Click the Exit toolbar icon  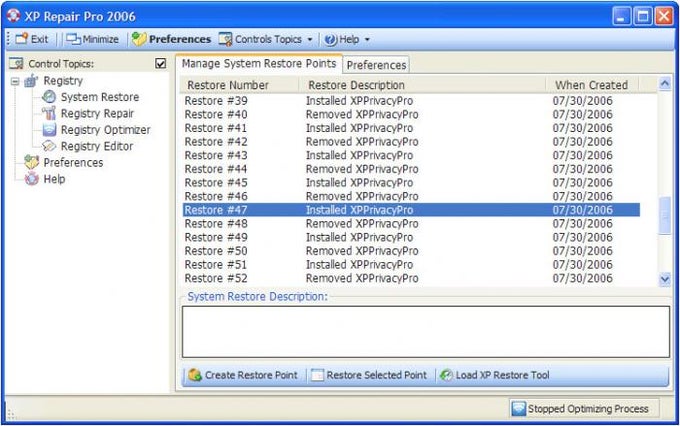21,39
